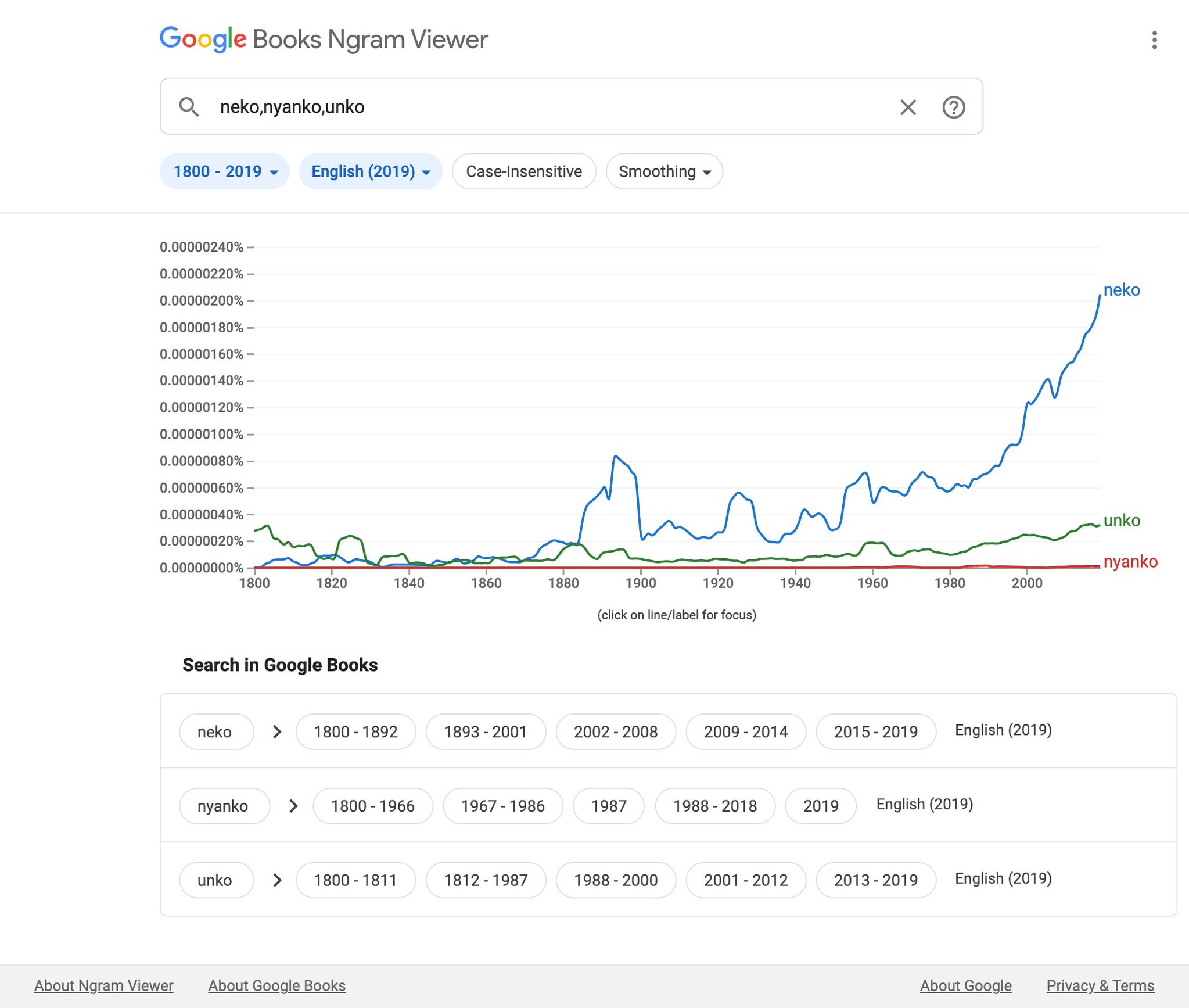Search neko in 2002 - 2008
This screenshot has height=1008, width=1189.
[616, 732]
